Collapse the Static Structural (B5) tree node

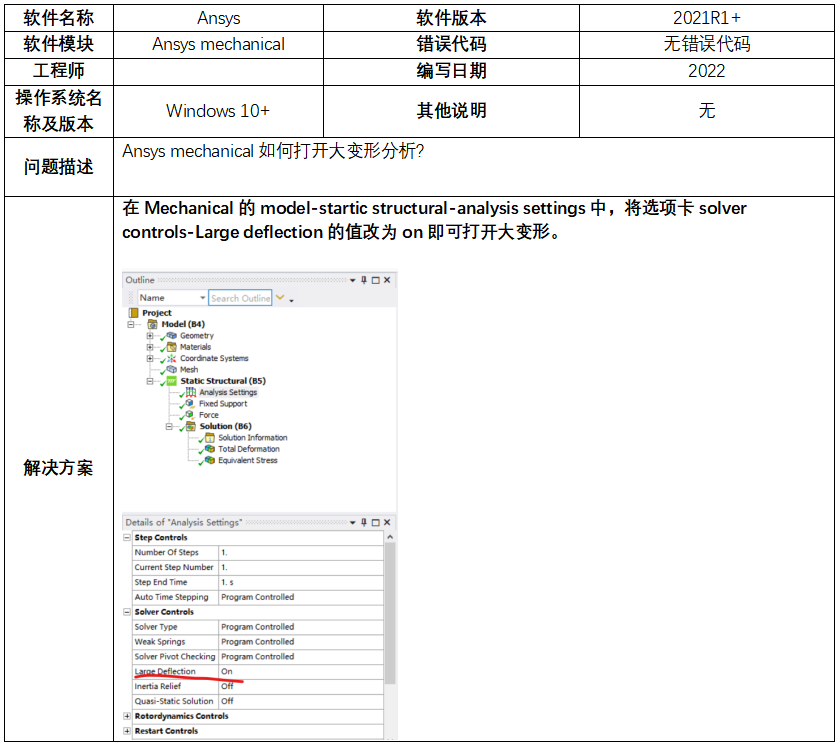pyautogui.click(x=150, y=381)
